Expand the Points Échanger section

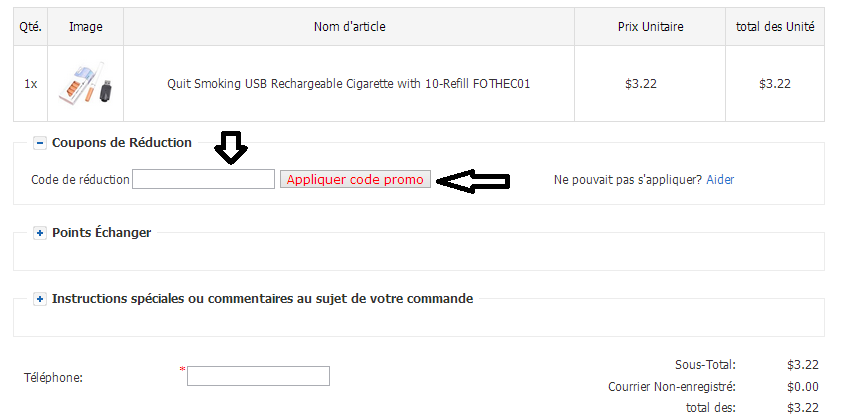40,233
